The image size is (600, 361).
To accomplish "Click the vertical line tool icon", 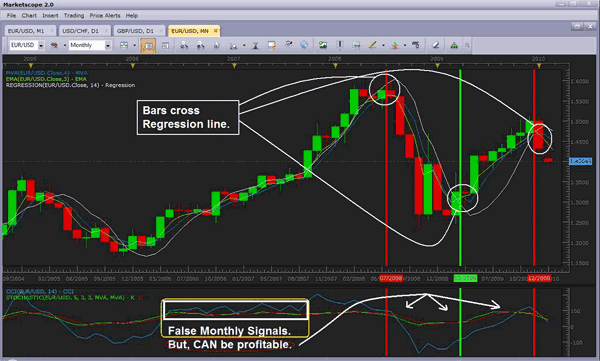I will click(x=339, y=45).
